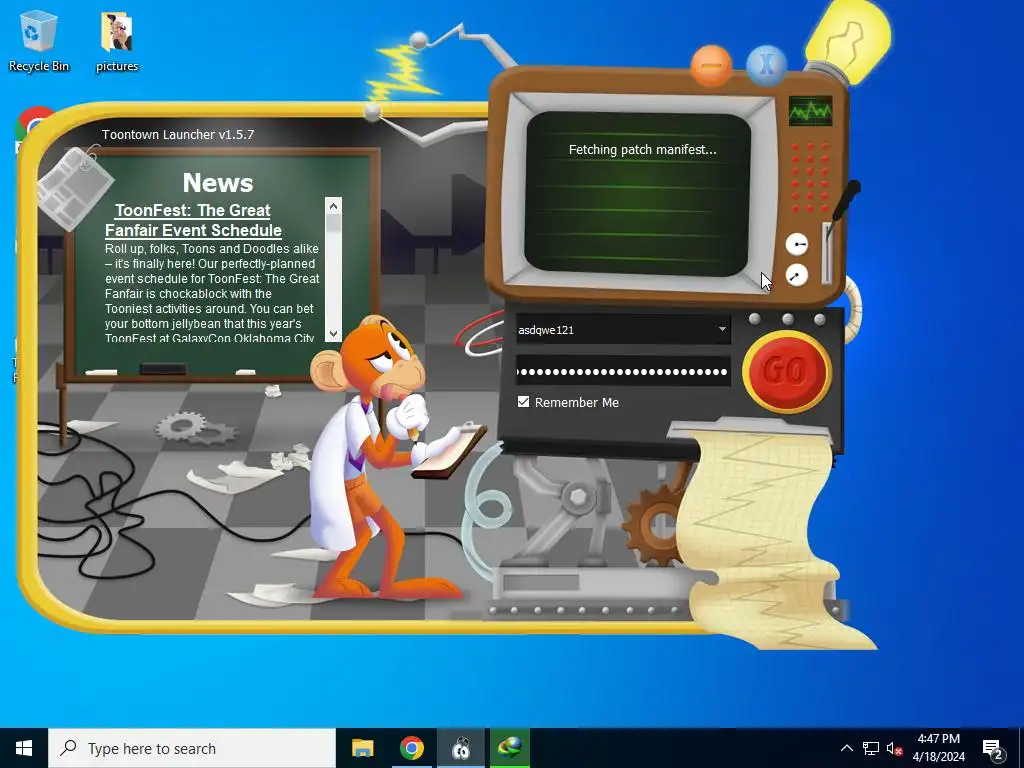This screenshot has height=768, width=1024.
Task: Click the news scrollbar down arrow
Action: (333, 333)
